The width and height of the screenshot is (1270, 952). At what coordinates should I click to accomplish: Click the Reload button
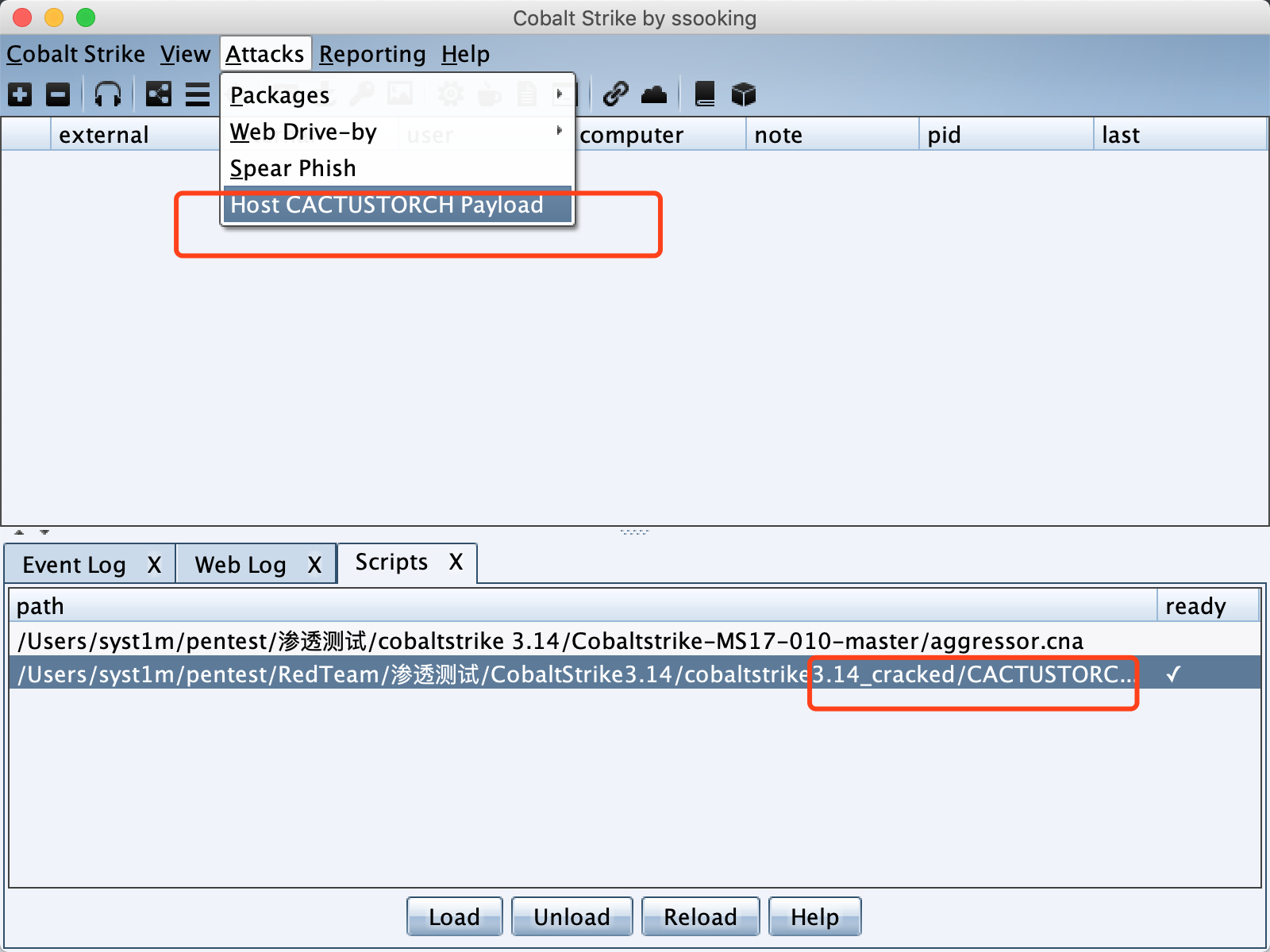[x=700, y=917]
